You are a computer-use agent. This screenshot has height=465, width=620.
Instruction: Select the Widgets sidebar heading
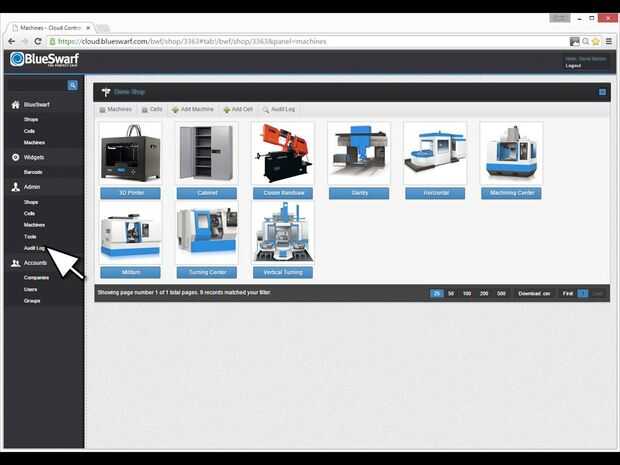click(34, 157)
